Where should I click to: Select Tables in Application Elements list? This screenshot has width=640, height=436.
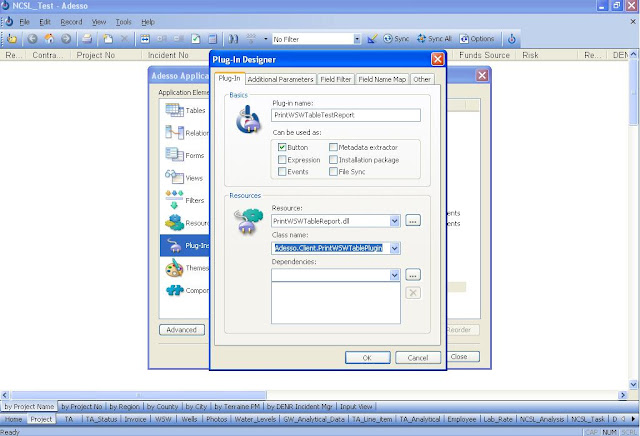tap(185, 110)
